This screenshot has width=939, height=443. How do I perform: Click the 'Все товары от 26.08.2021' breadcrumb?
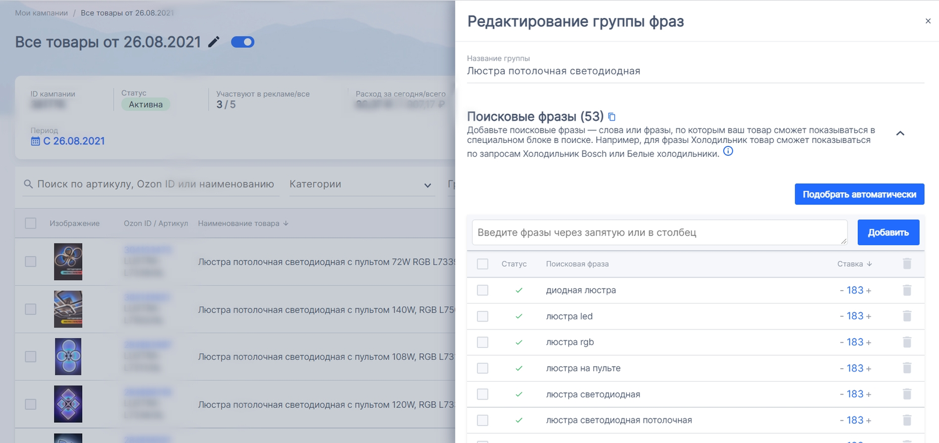(128, 13)
